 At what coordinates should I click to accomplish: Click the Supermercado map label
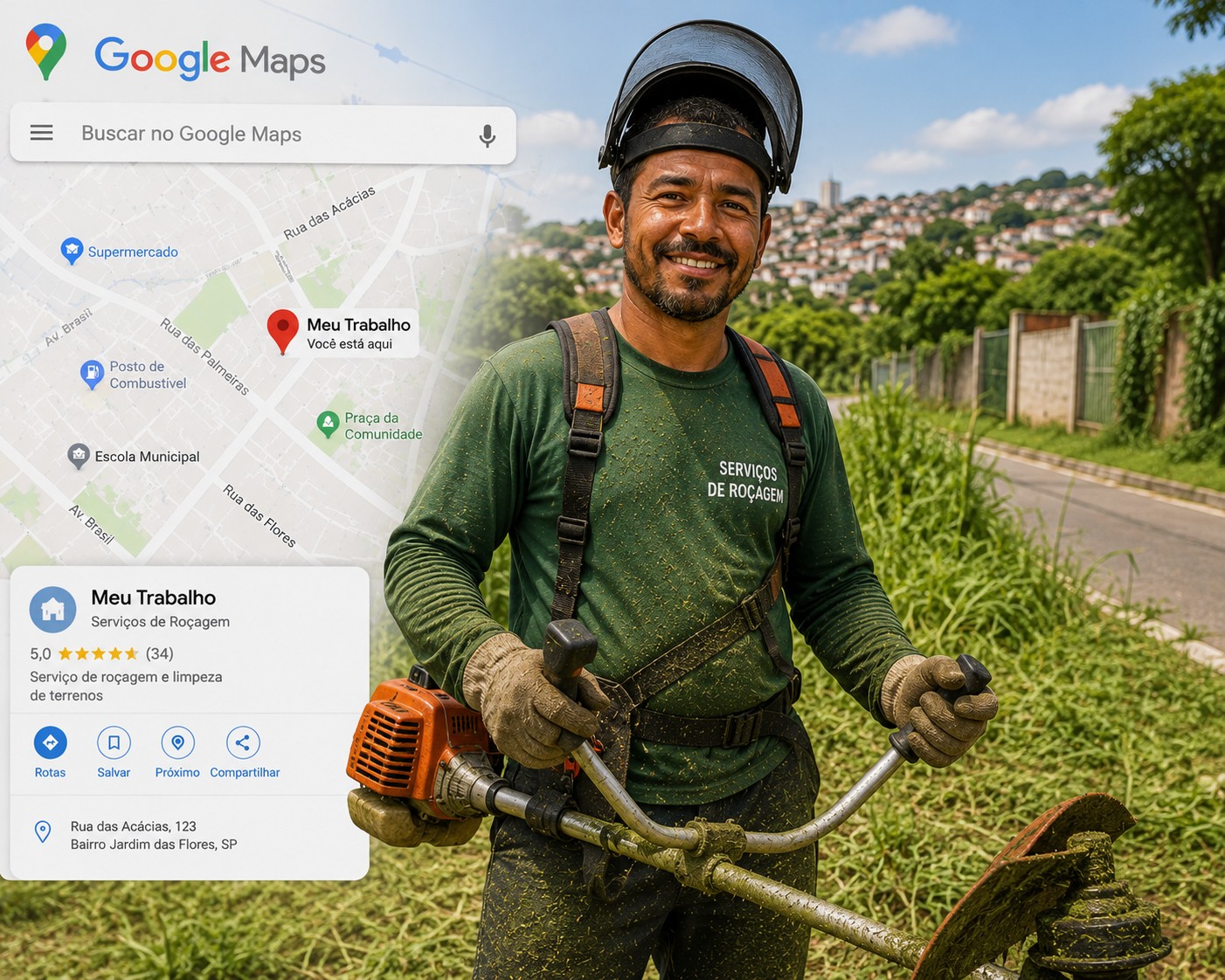pyautogui.click(x=133, y=252)
